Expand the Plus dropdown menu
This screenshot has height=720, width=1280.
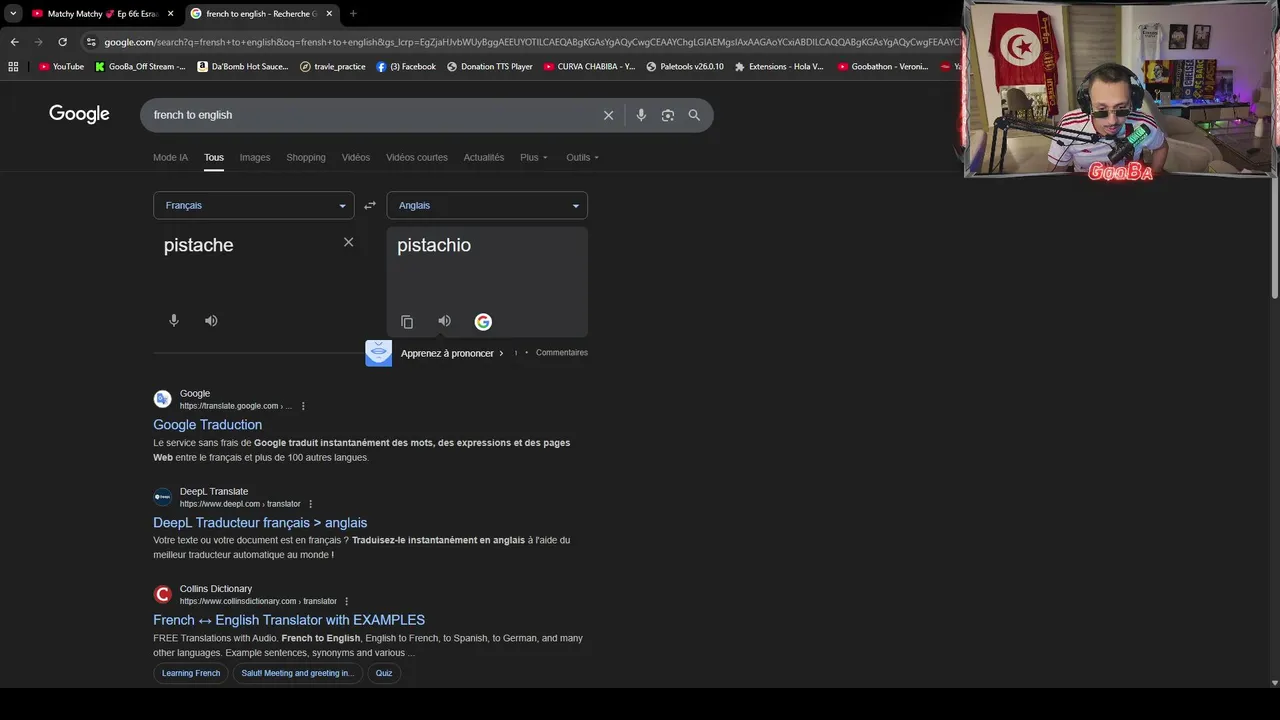pos(534,157)
